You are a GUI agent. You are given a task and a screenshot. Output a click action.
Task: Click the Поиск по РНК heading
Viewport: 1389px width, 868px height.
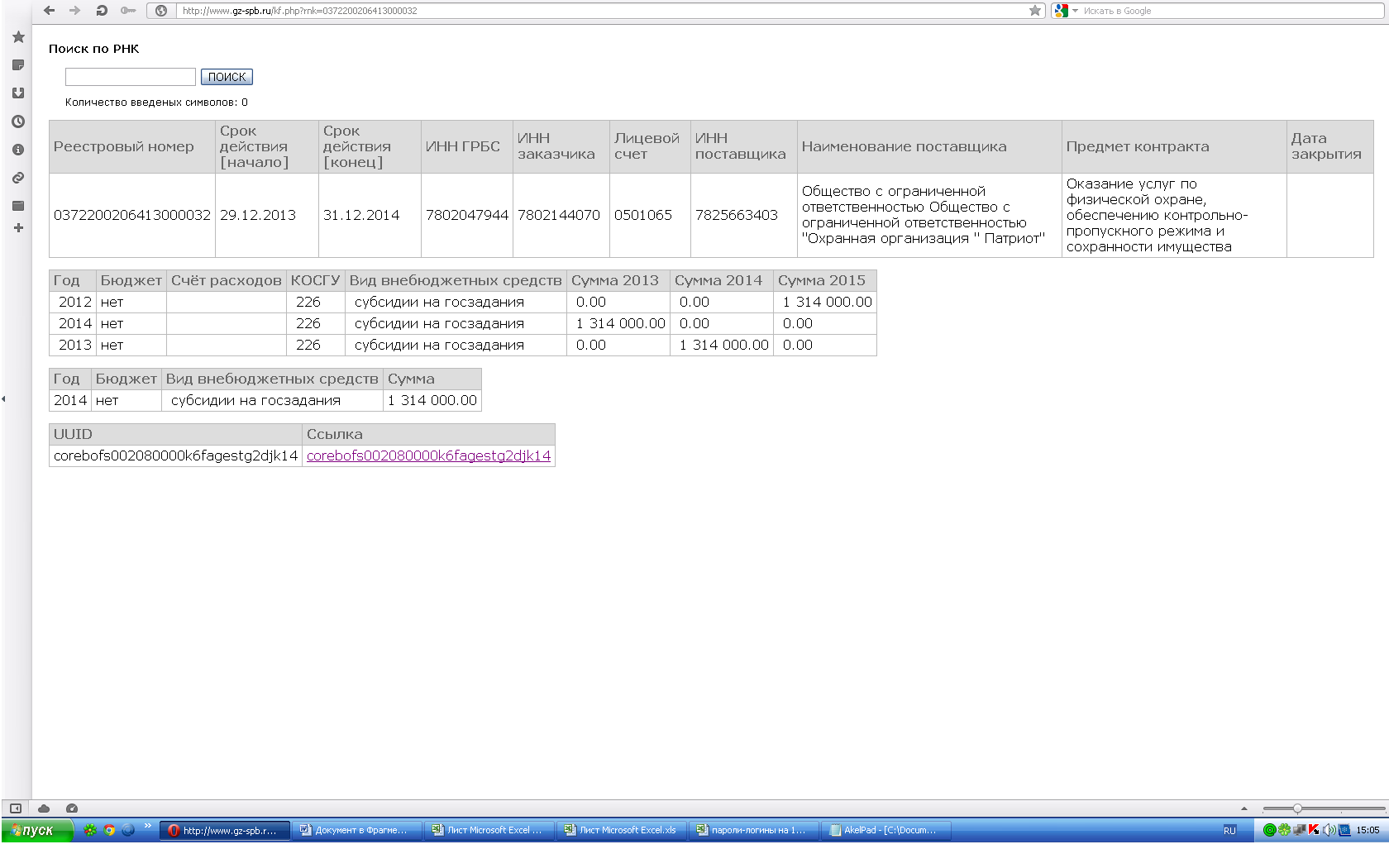(93, 49)
